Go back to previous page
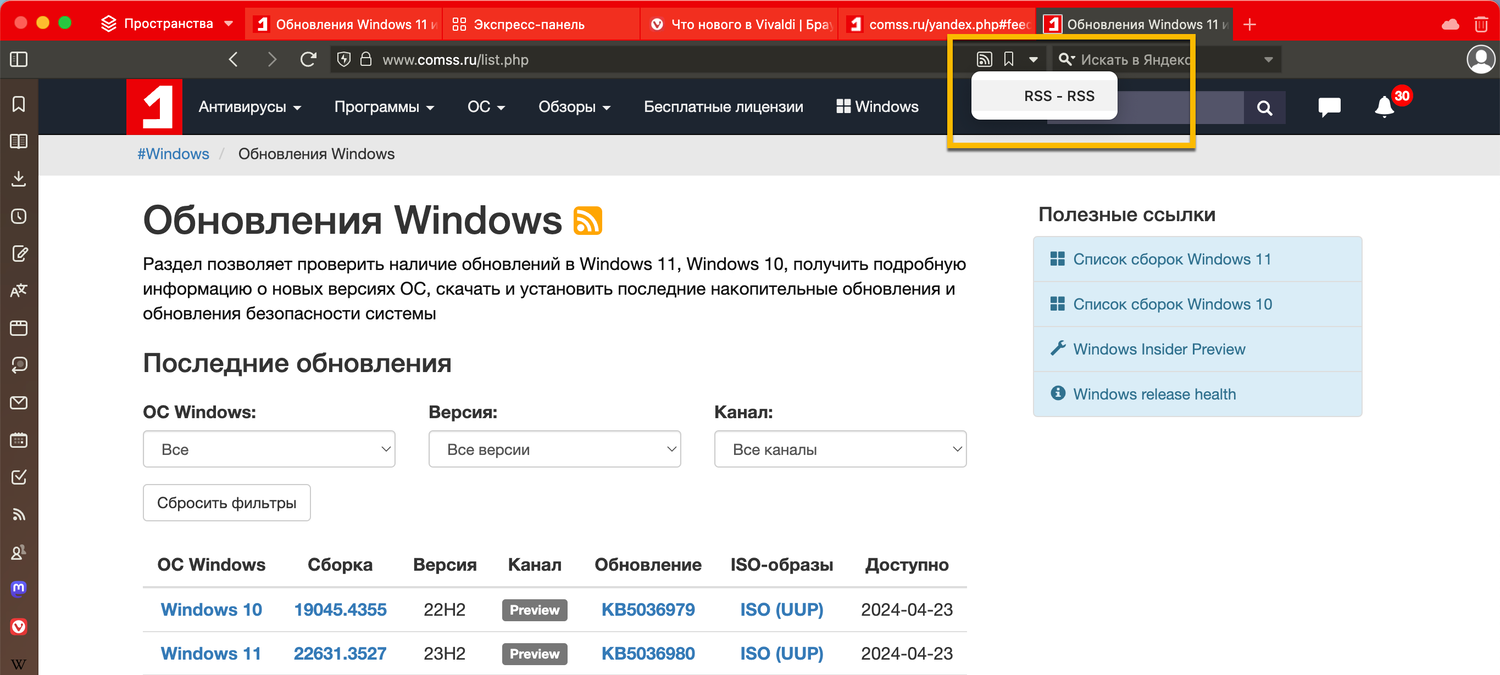Screen dimensions: 1500x675 pos(233,59)
